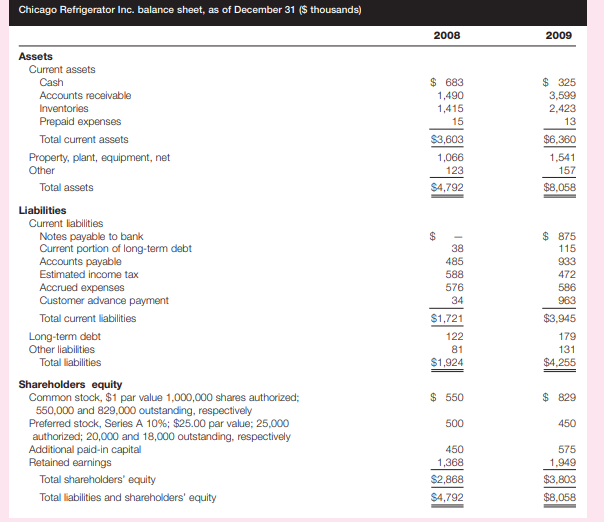
Task: Select the Estimated income tax label
Action: [x=89, y=275]
